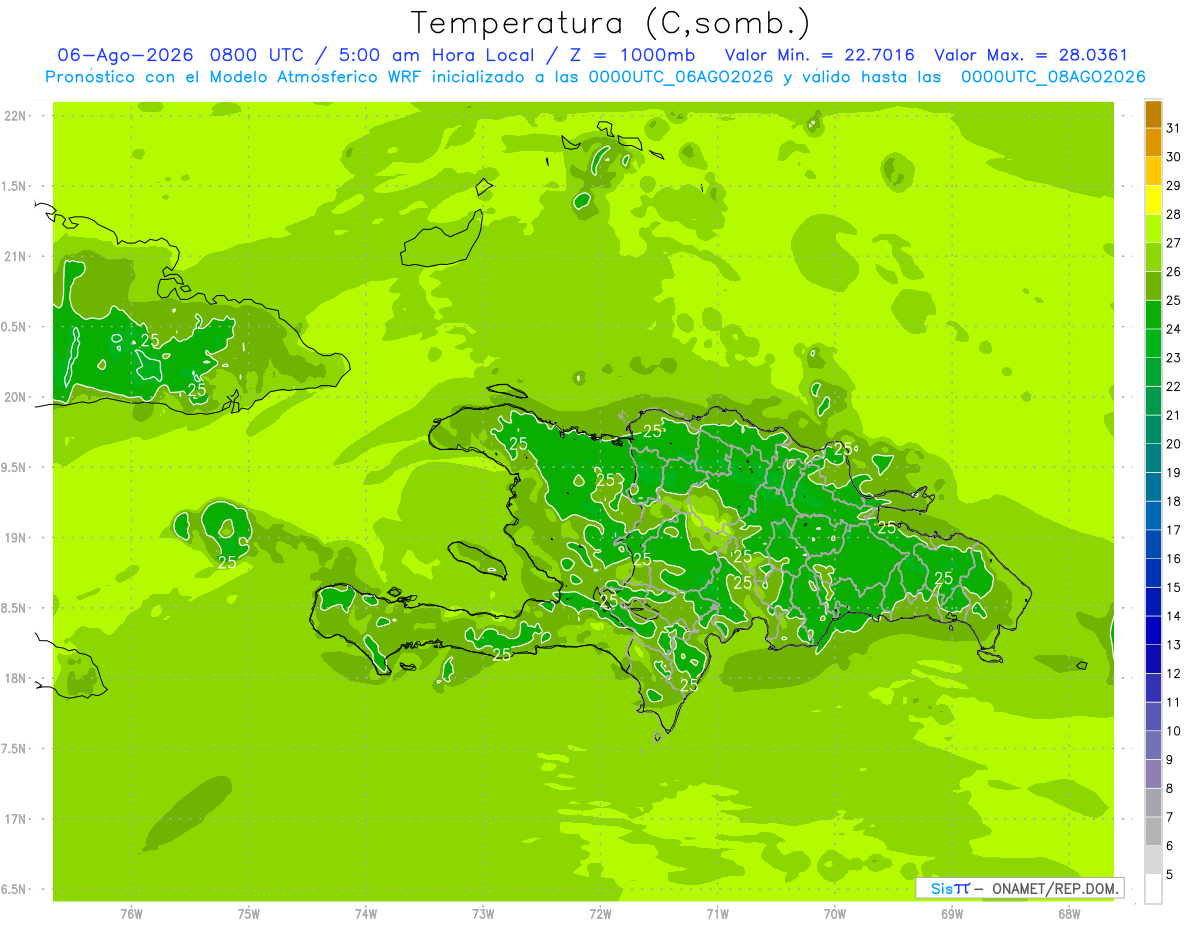The image size is (1200, 927).
Task: Click the 19N latitude label
Action: [17, 538]
